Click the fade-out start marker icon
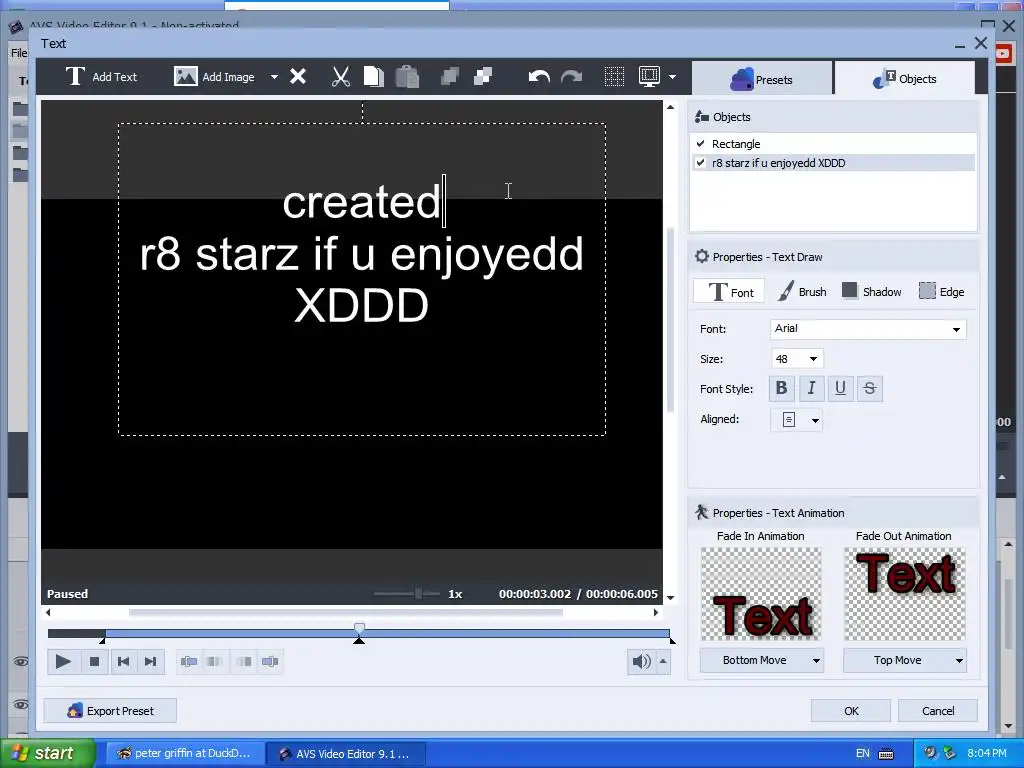The width and height of the screenshot is (1024, 768). coord(244,662)
